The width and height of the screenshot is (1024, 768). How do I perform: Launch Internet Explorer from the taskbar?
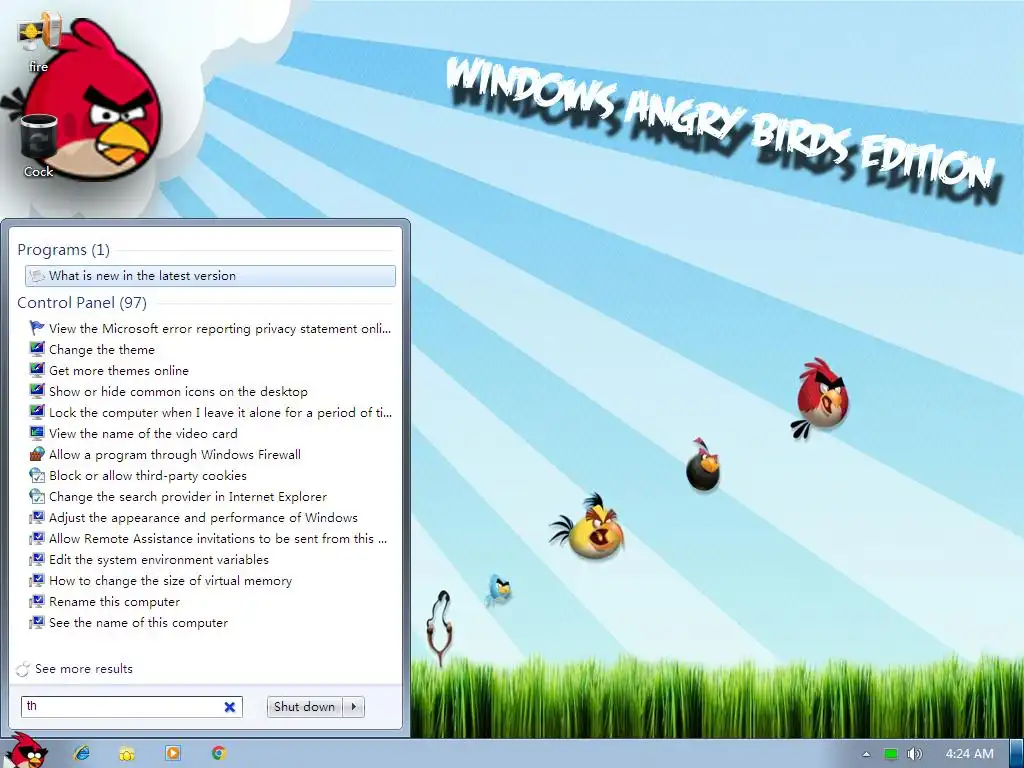tap(82, 753)
